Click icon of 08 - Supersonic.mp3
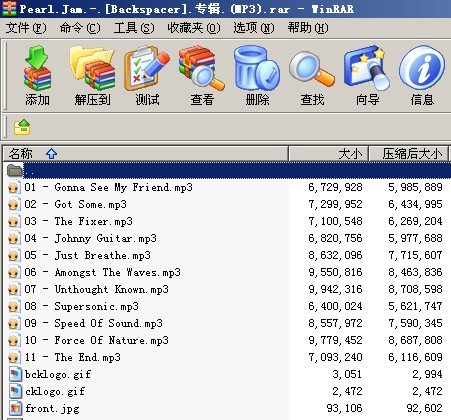 pyautogui.click(x=13, y=306)
